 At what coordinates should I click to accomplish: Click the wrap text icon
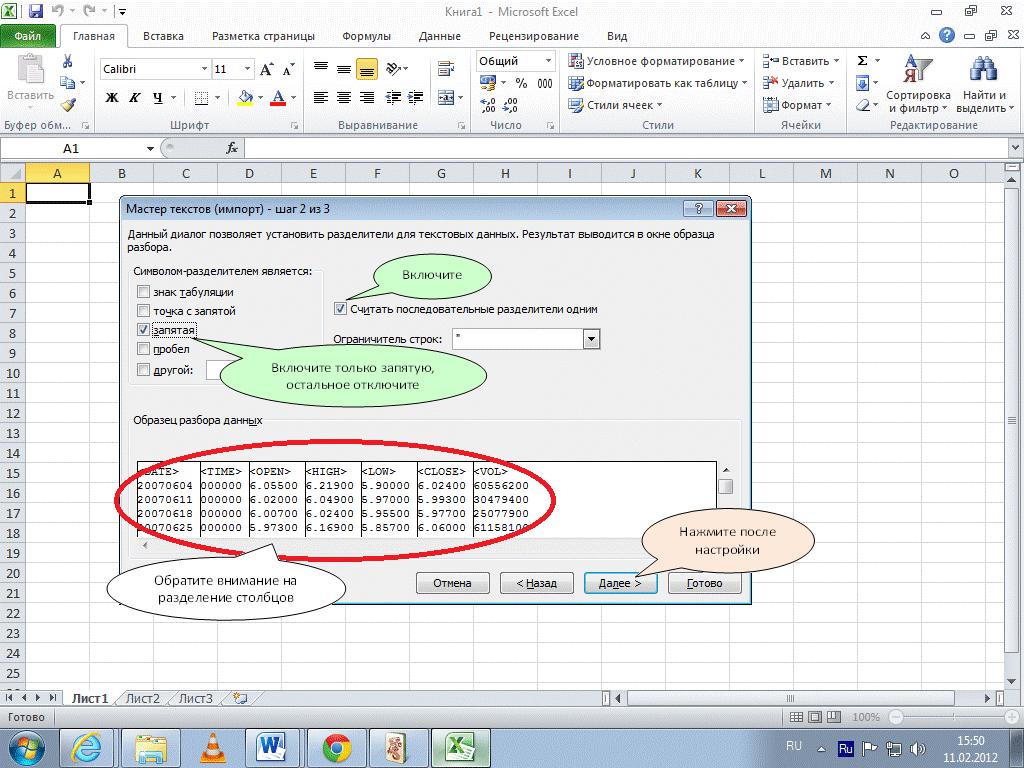point(446,69)
